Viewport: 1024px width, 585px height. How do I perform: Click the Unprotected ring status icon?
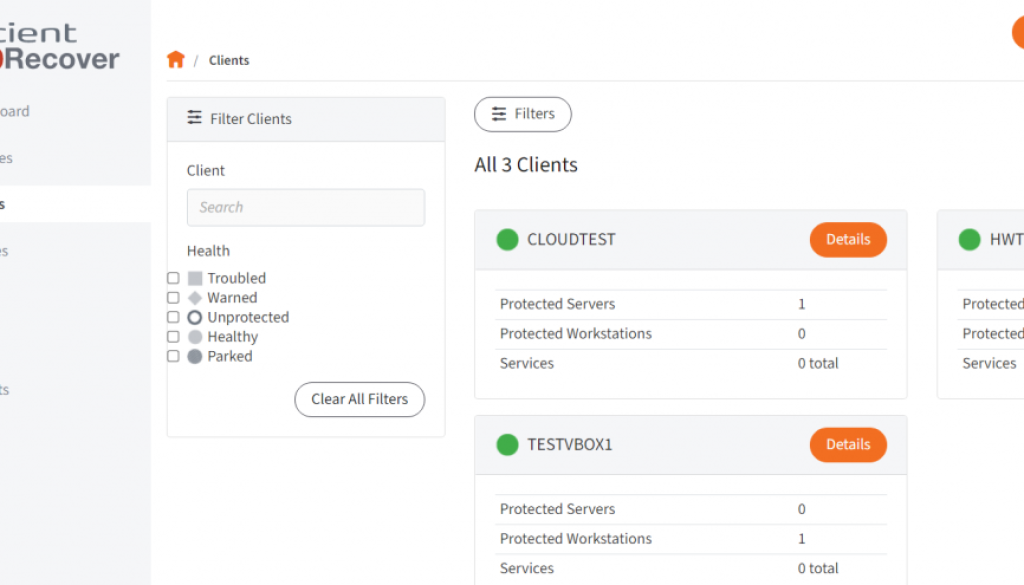point(195,317)
